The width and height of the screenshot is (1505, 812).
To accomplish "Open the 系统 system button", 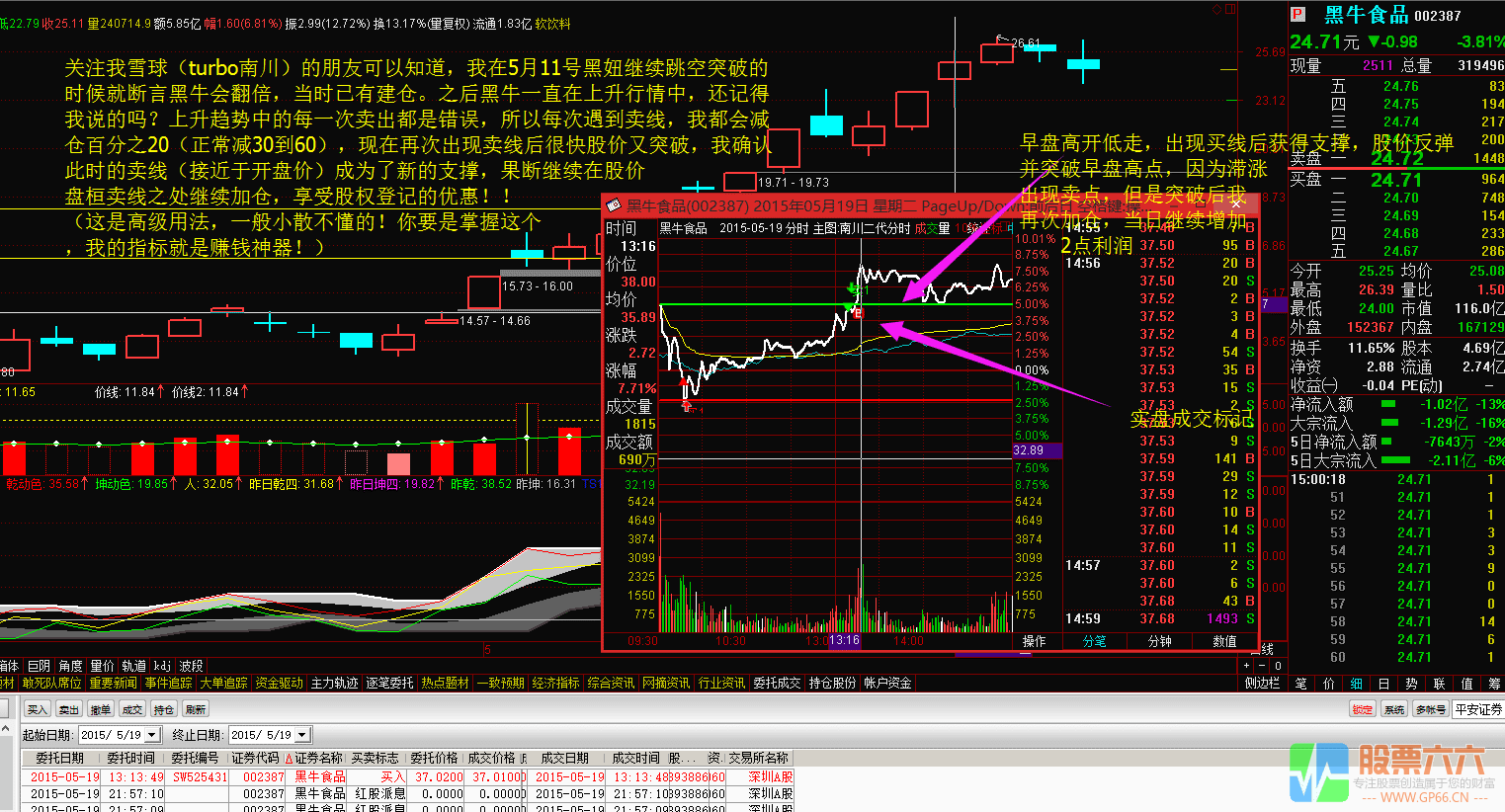I will pos(1394,709).
